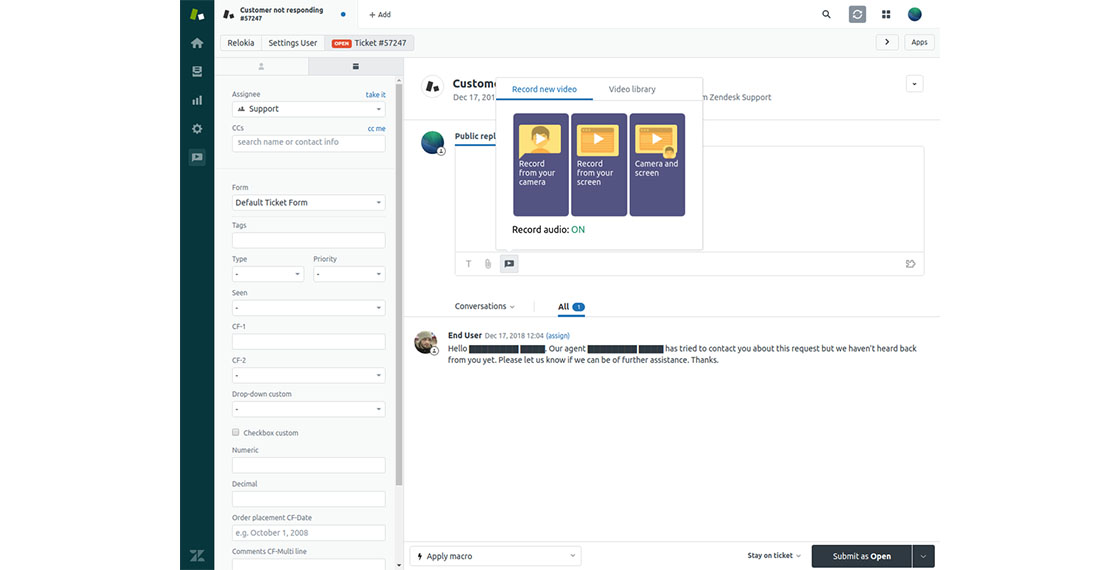Click the ticket fields panel scrollbar
The height and width of the screenshot is (570, 1120).
(399, 286)
